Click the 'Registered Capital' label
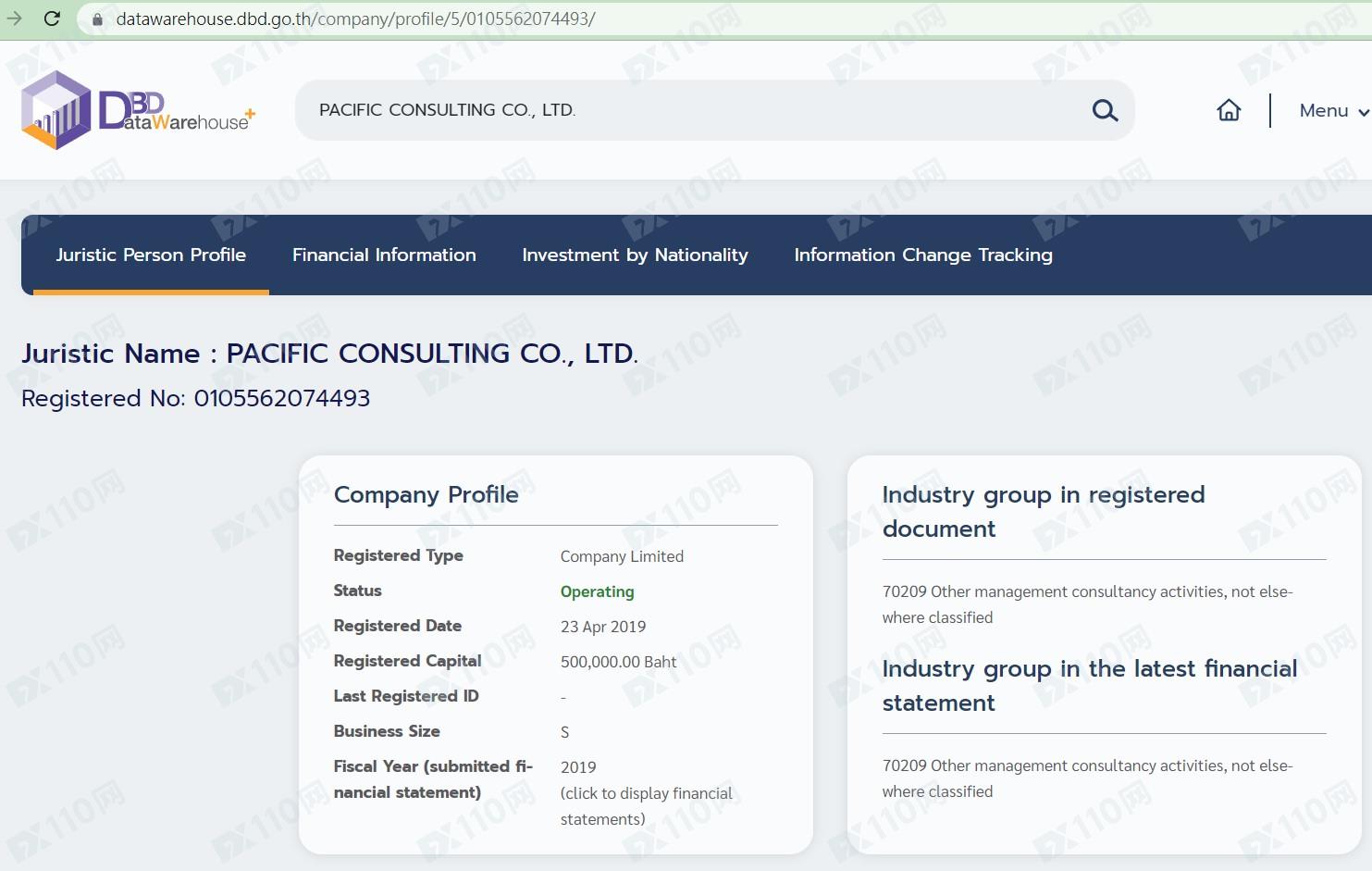The height and width of the screenshot is (871, 1372). [407, 661]
